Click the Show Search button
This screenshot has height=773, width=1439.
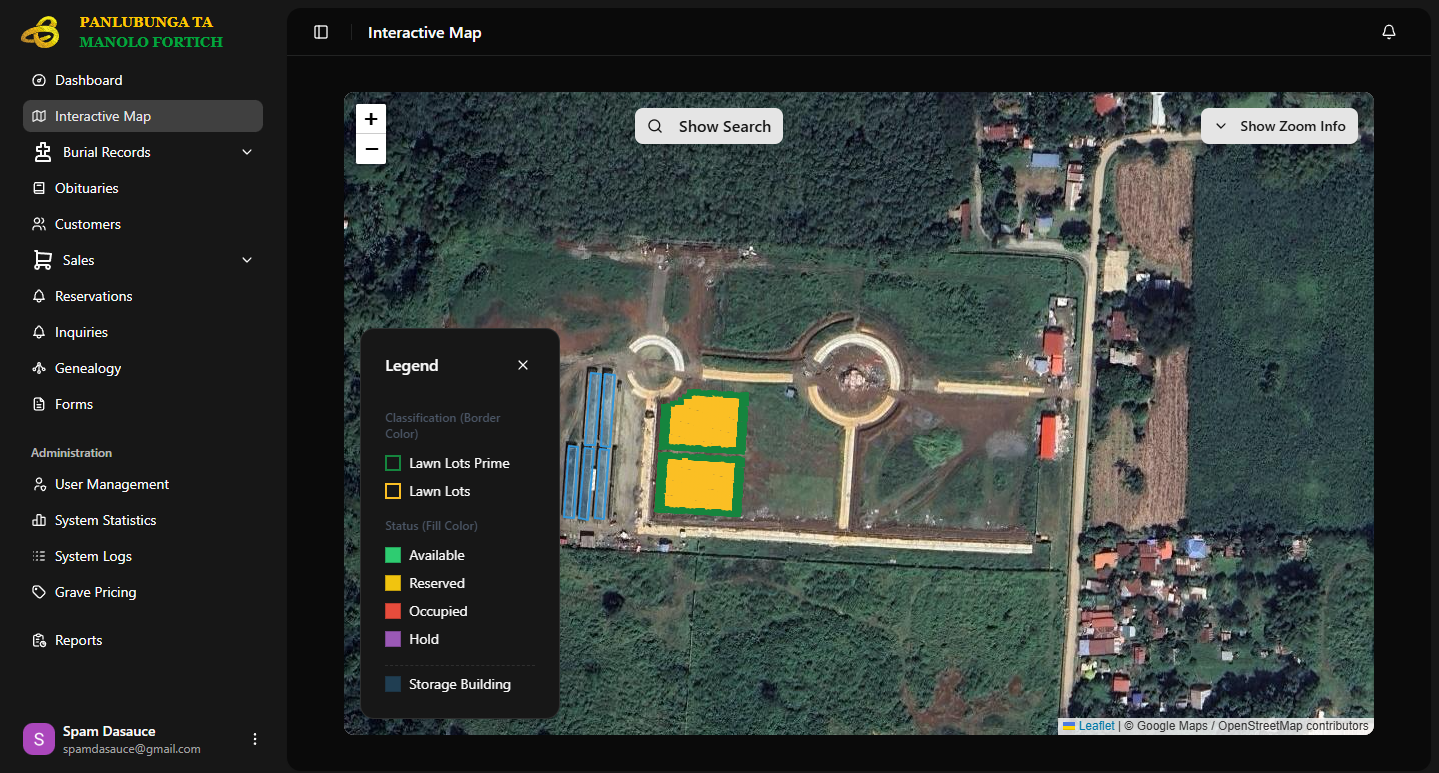[x=709, y=126]
